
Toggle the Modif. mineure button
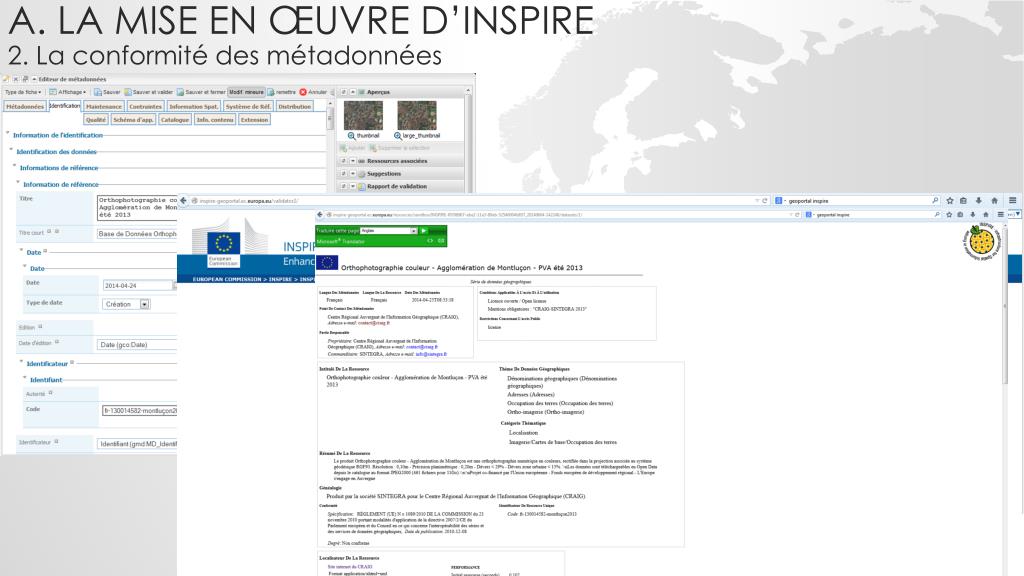pos(246,92)
